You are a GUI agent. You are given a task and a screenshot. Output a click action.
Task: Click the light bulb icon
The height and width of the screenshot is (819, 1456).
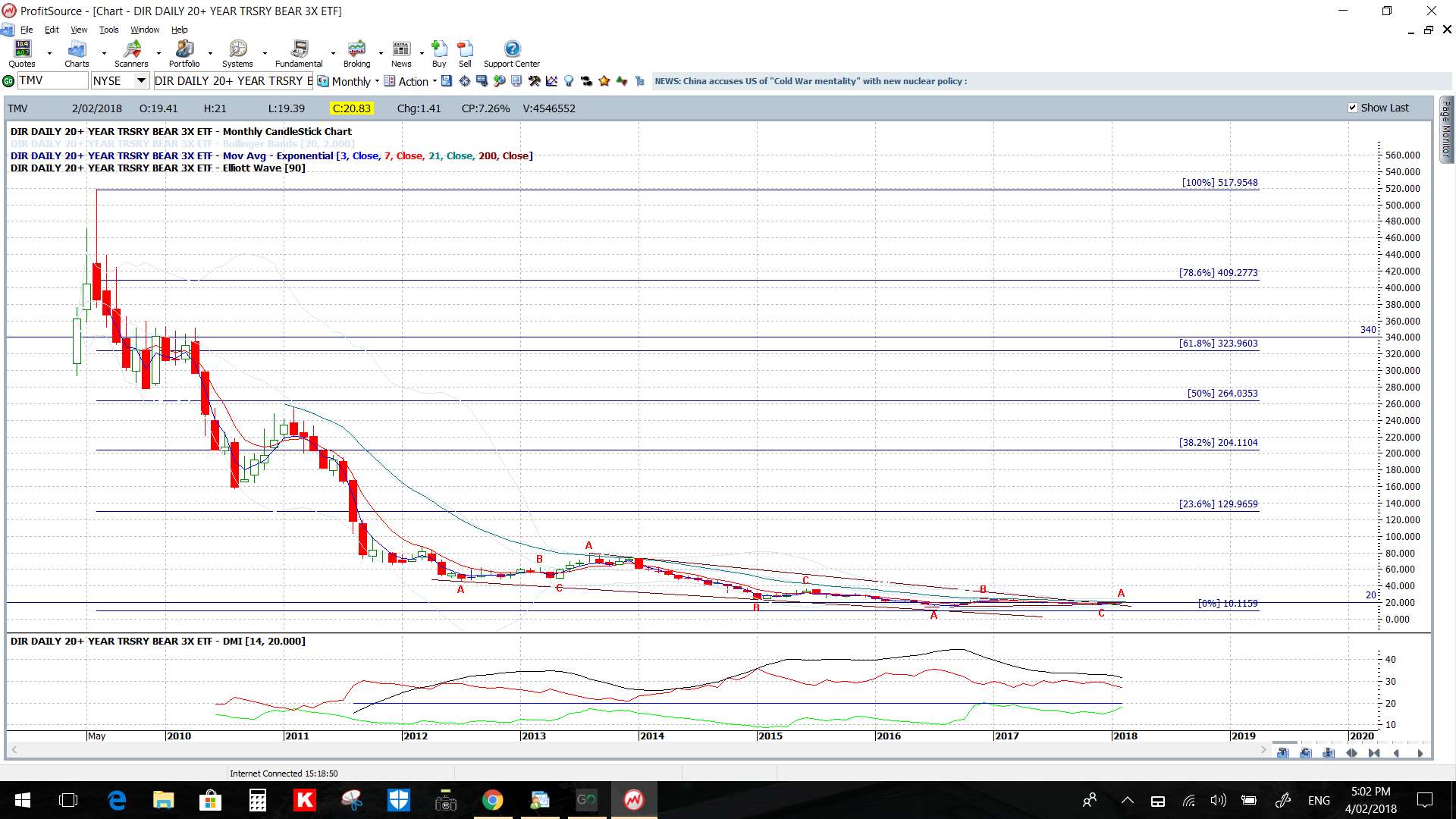click(x=569, y=81)
